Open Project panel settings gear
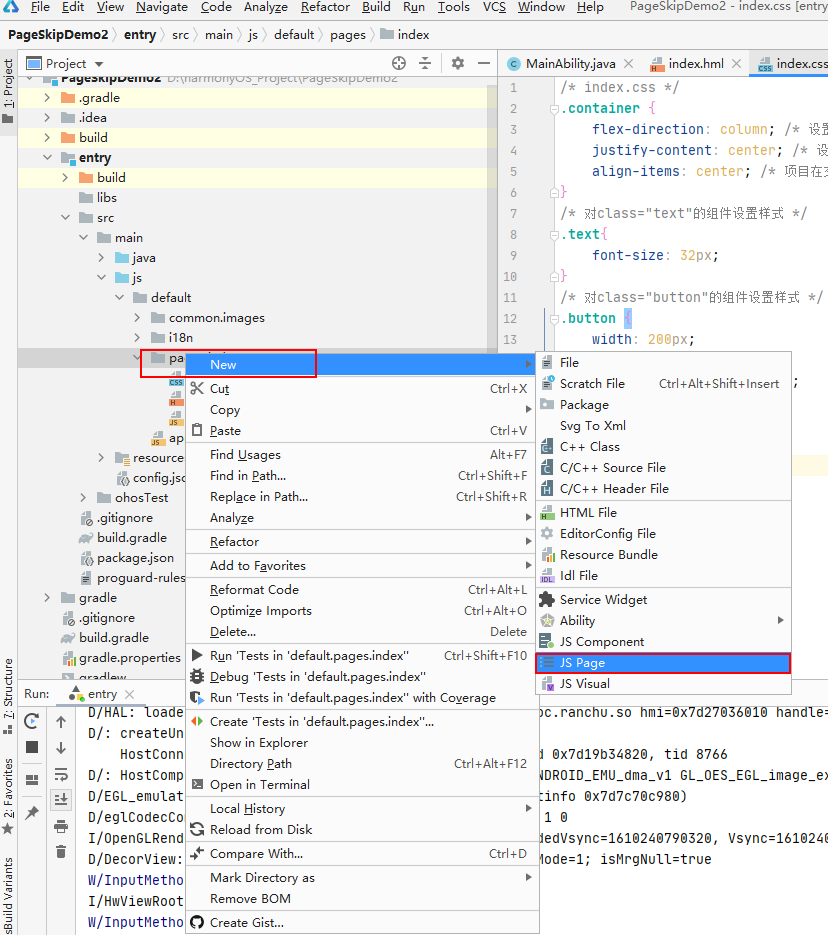This screenshot has height=935, width=828. click(458, 63)
